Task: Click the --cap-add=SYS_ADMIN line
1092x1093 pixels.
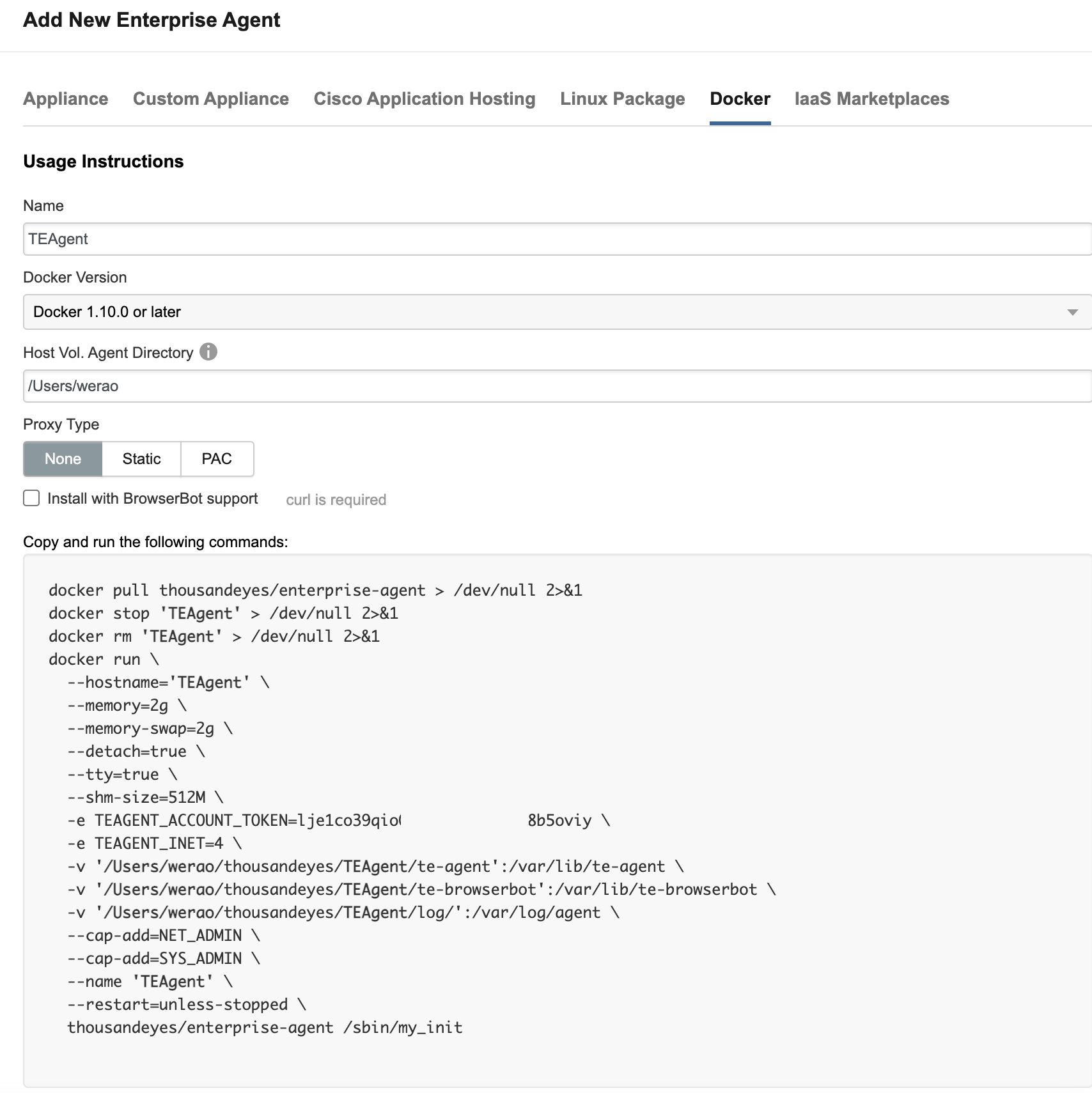Action: point(164,958)
